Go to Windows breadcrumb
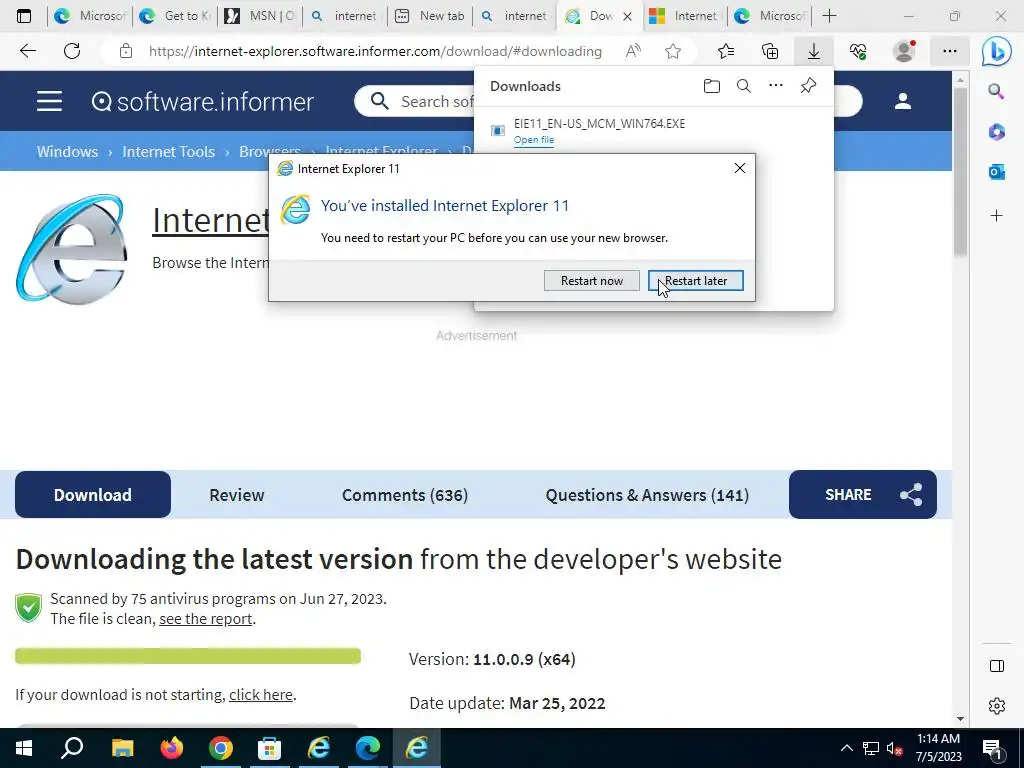The height and width of the screenshot is (768, 1024). point(67,152)
